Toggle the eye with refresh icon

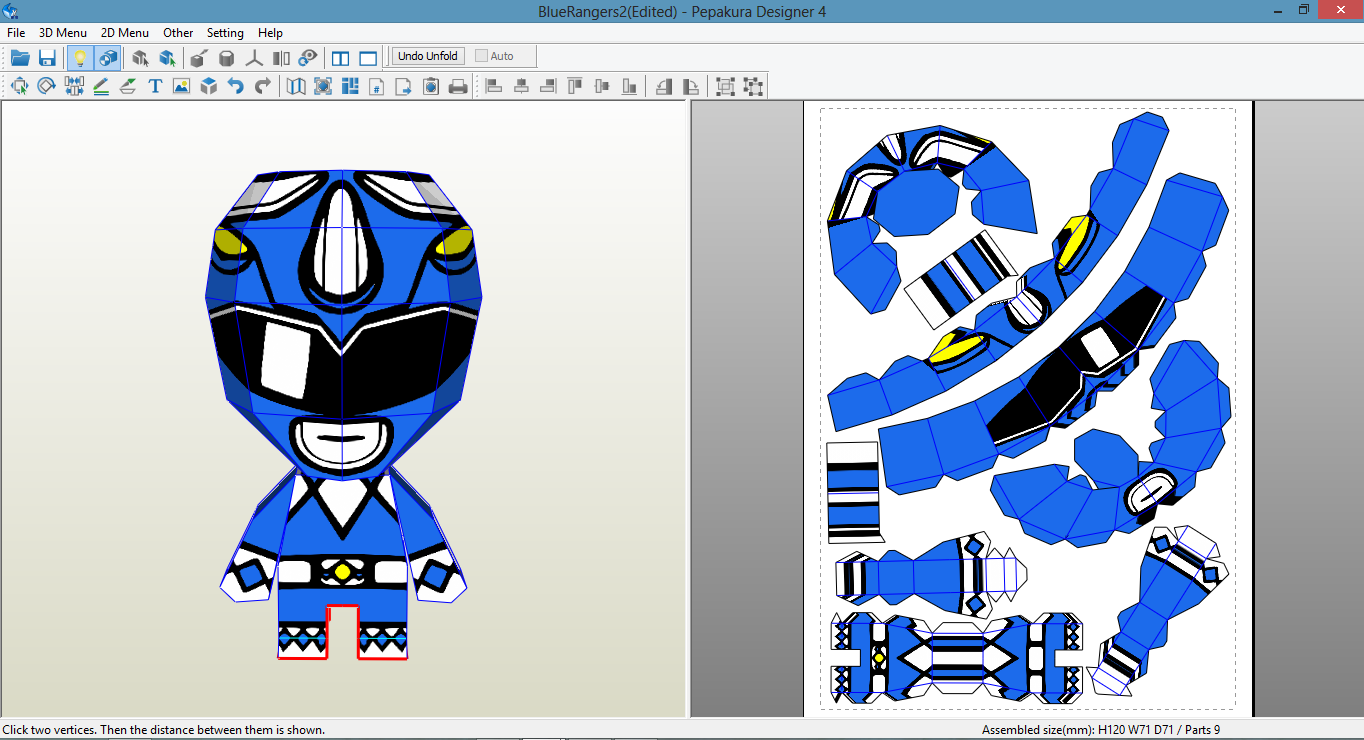[x=309, y=57]
